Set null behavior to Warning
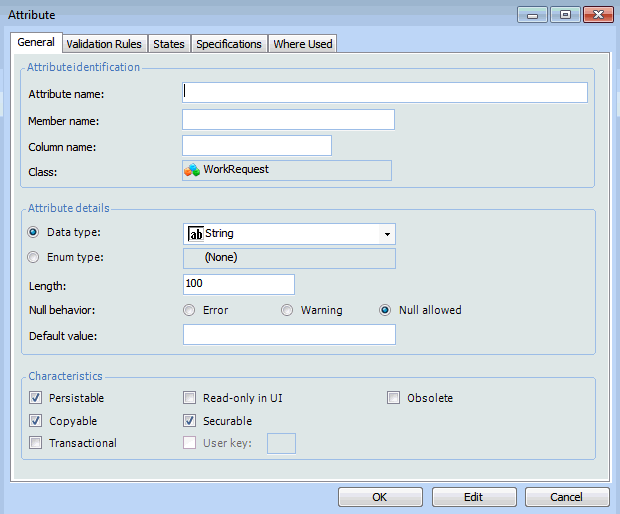Screen dimensions: 620x514 [x=287, y=310]
